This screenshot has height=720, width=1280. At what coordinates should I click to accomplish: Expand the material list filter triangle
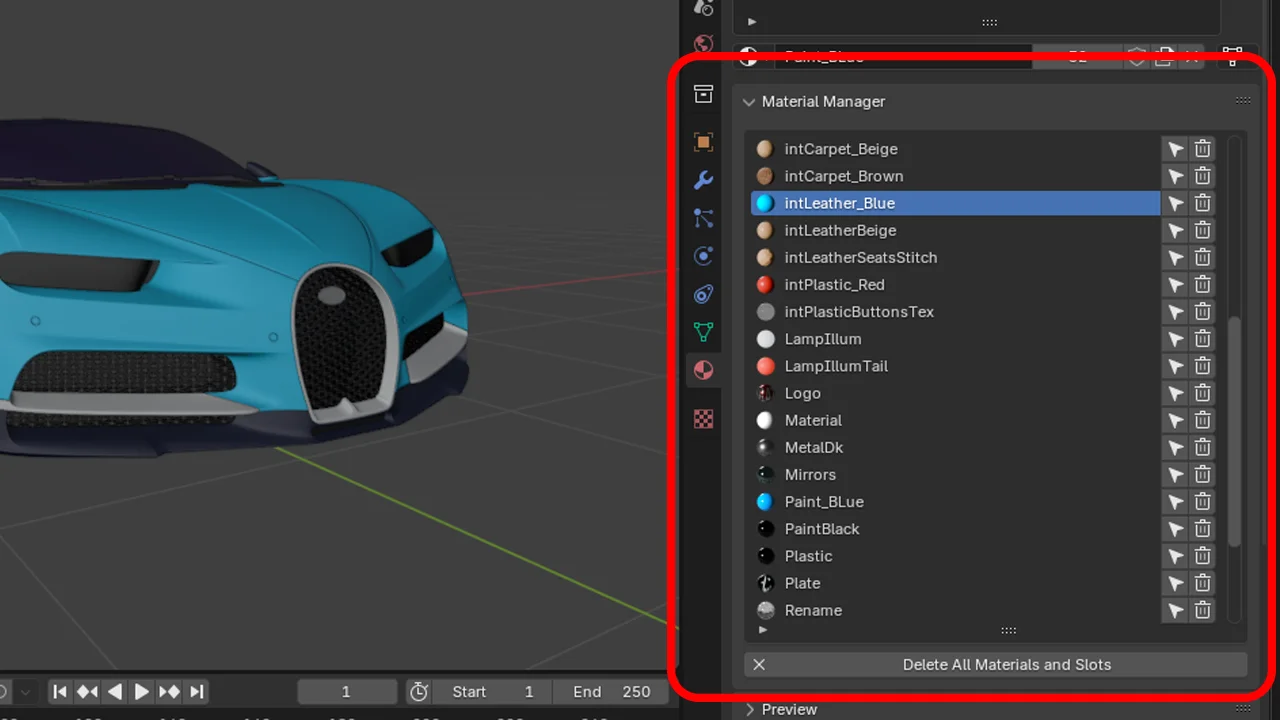click(763, 630)
